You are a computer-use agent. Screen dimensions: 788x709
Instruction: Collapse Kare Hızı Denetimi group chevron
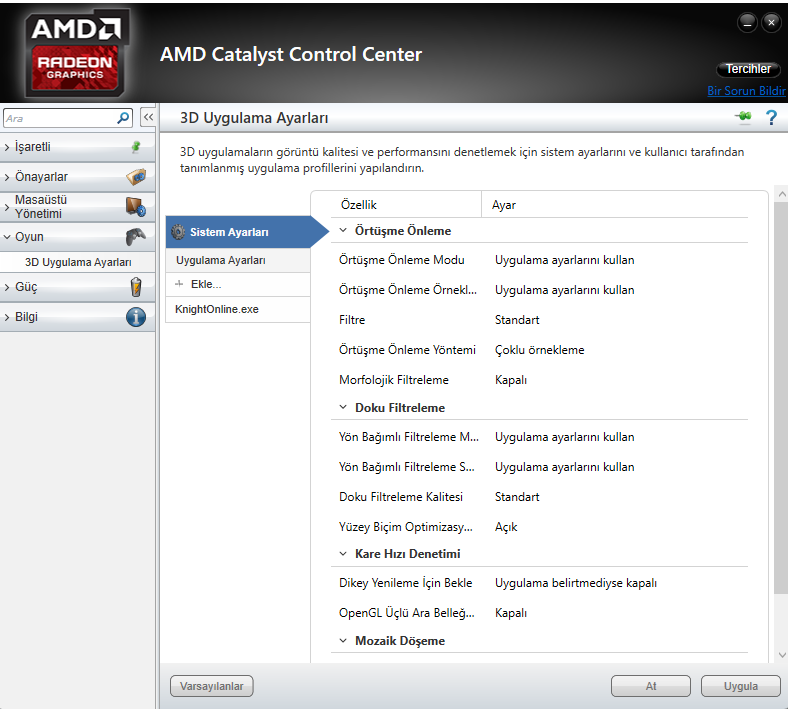(343, 554)
